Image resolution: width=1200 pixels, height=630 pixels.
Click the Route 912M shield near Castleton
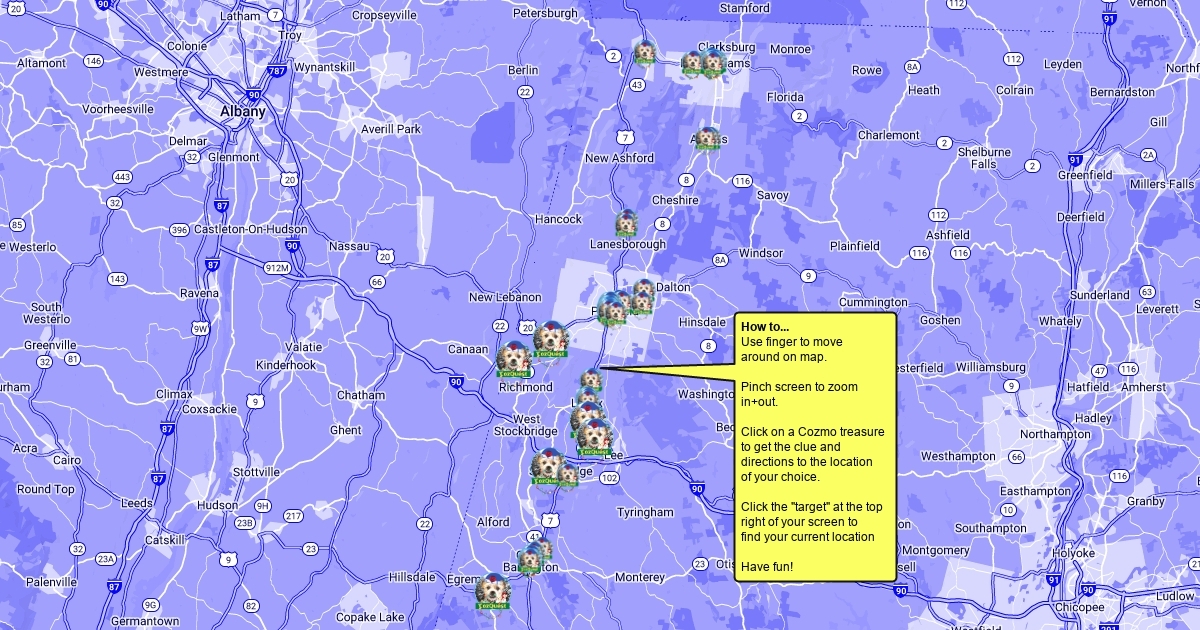click(277, 268)
